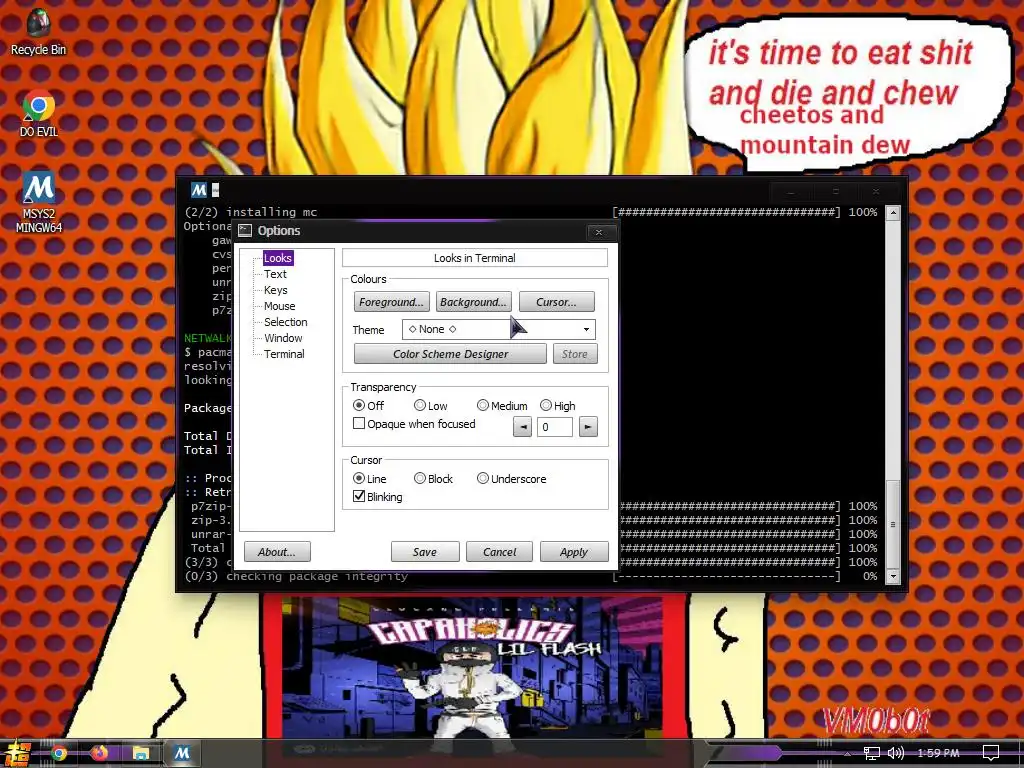
Task: Click the terminal scrollbar up arrow
Action: point(893,212)
